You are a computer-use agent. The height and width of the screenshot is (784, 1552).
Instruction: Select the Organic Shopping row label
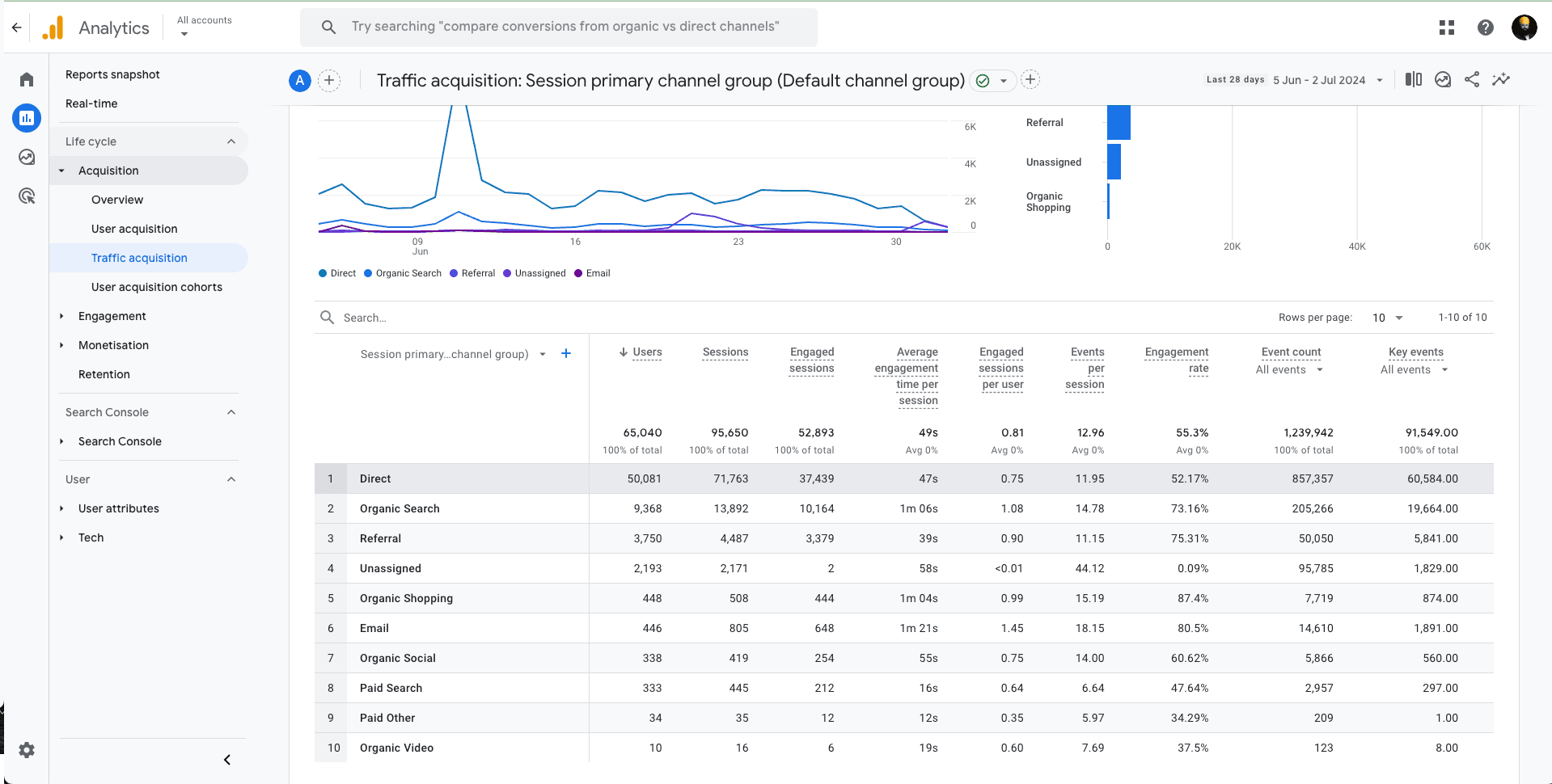tap(406, 598)
